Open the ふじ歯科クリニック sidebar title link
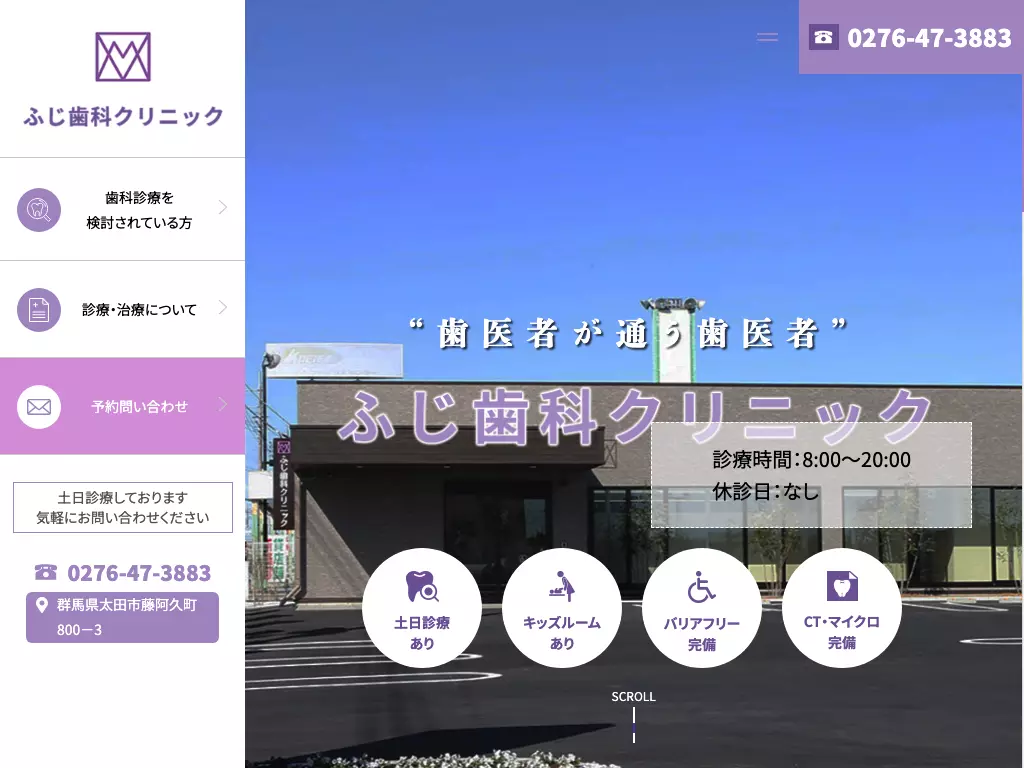Viewport: 1024px width, 768px height. point(123,116)
